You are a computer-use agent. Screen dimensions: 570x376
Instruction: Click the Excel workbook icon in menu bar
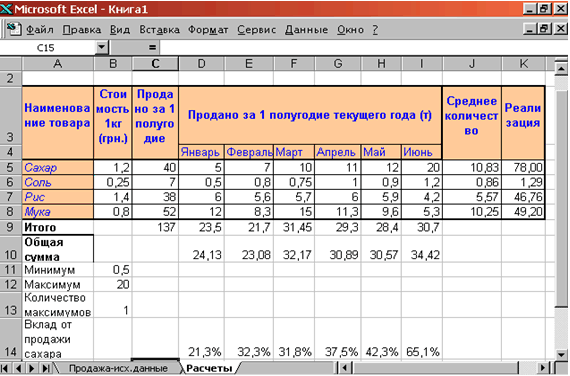[14, 29]
